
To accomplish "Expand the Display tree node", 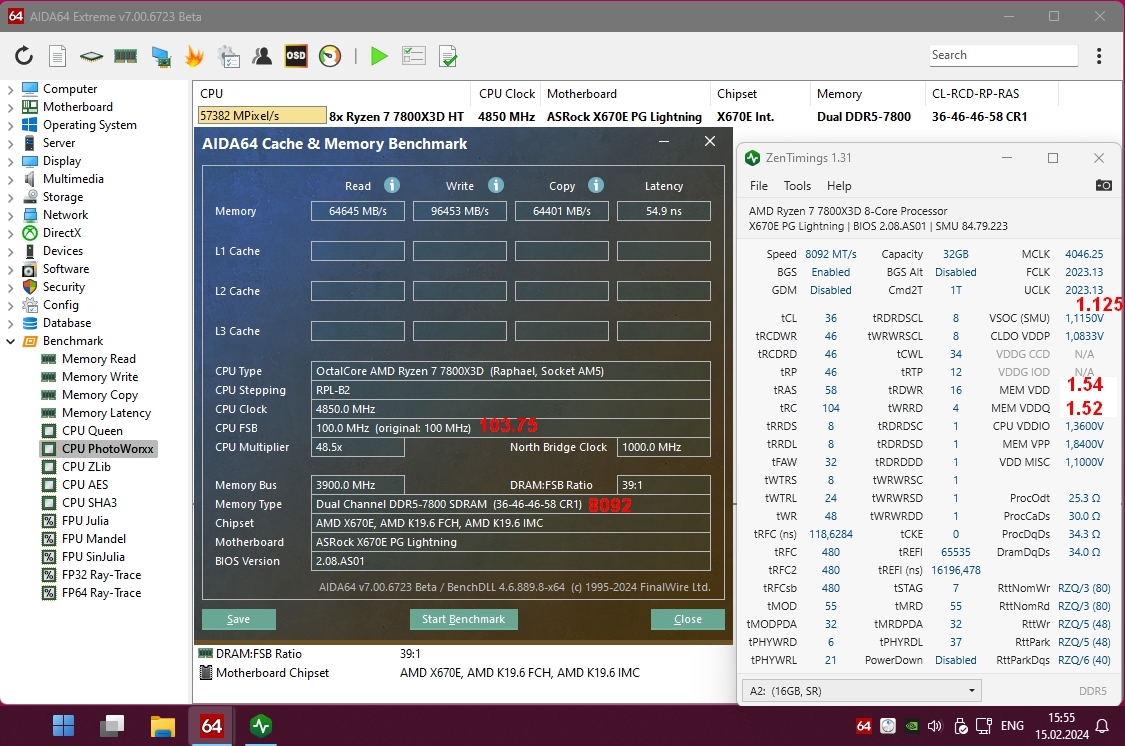I will pos(10,161).
